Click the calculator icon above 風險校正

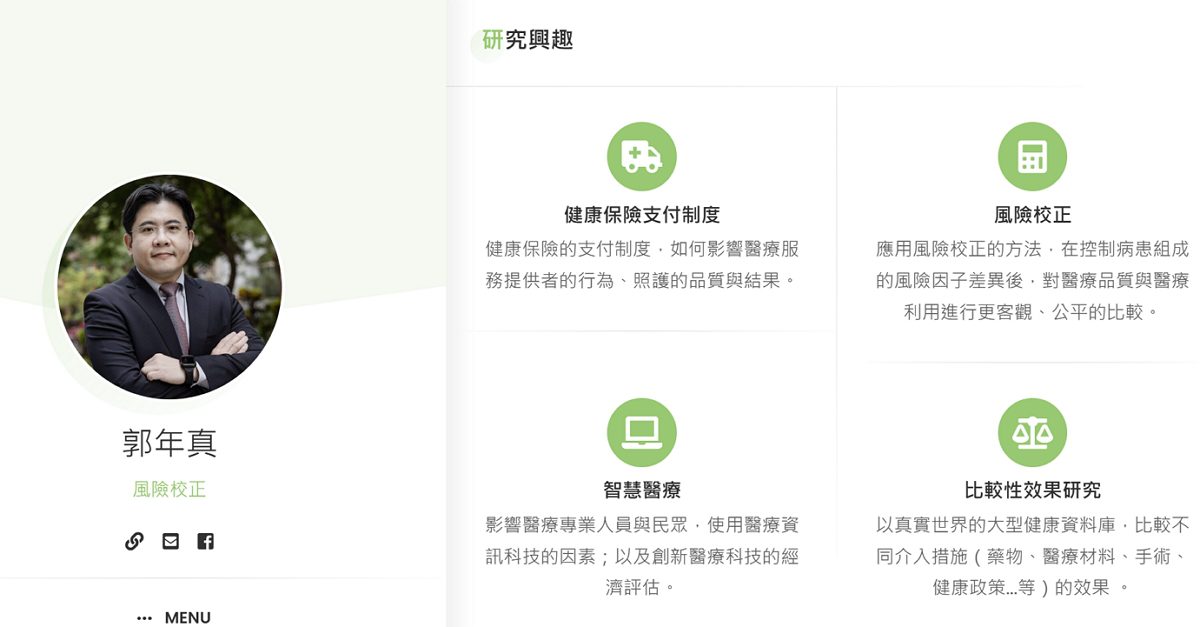pyautogui.click(x=1033, y=156)
